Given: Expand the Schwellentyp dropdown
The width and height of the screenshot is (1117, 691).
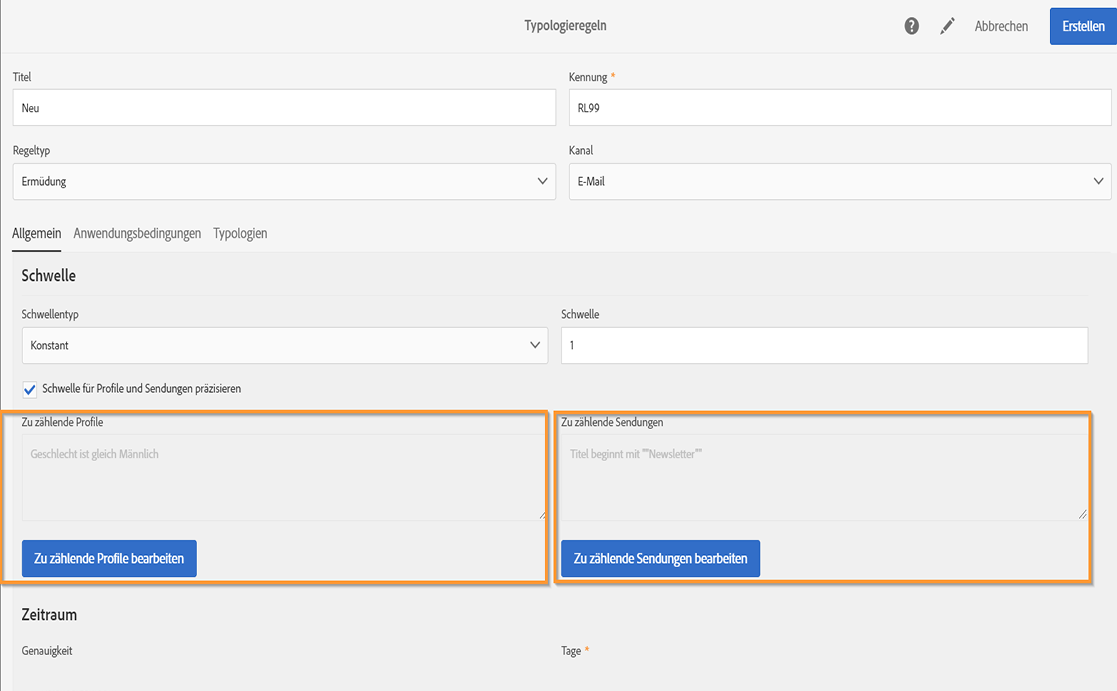Looking at the screenshot, I should 284,346.
